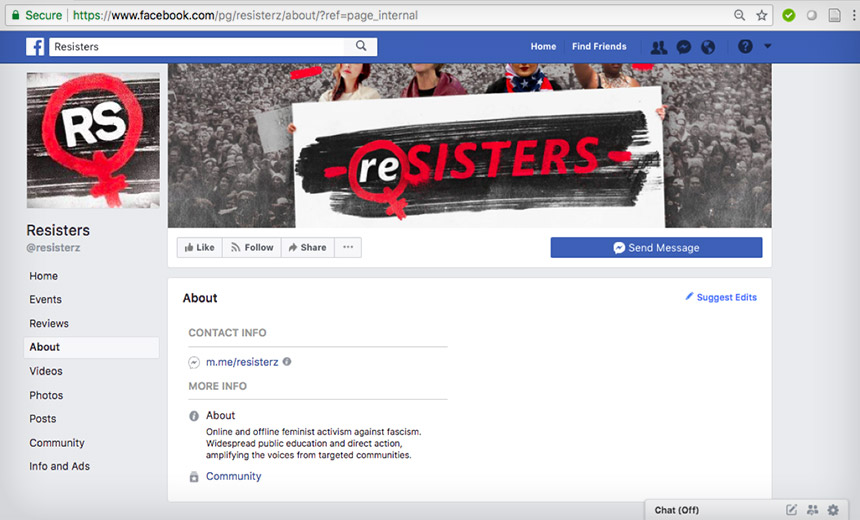Image resolution: width=860 pixels, height=520 pixels.
Task: Click the Send Message button
Action: click(657, 247)
